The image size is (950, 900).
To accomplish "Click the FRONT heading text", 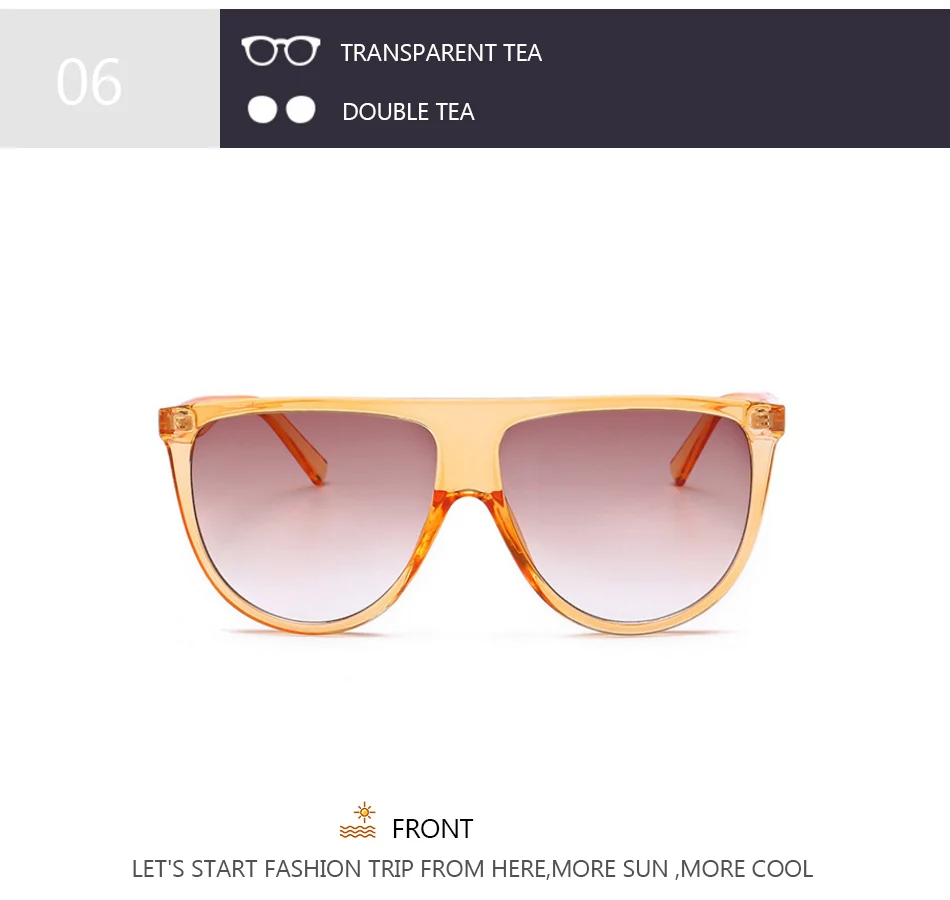I will 433,828.
